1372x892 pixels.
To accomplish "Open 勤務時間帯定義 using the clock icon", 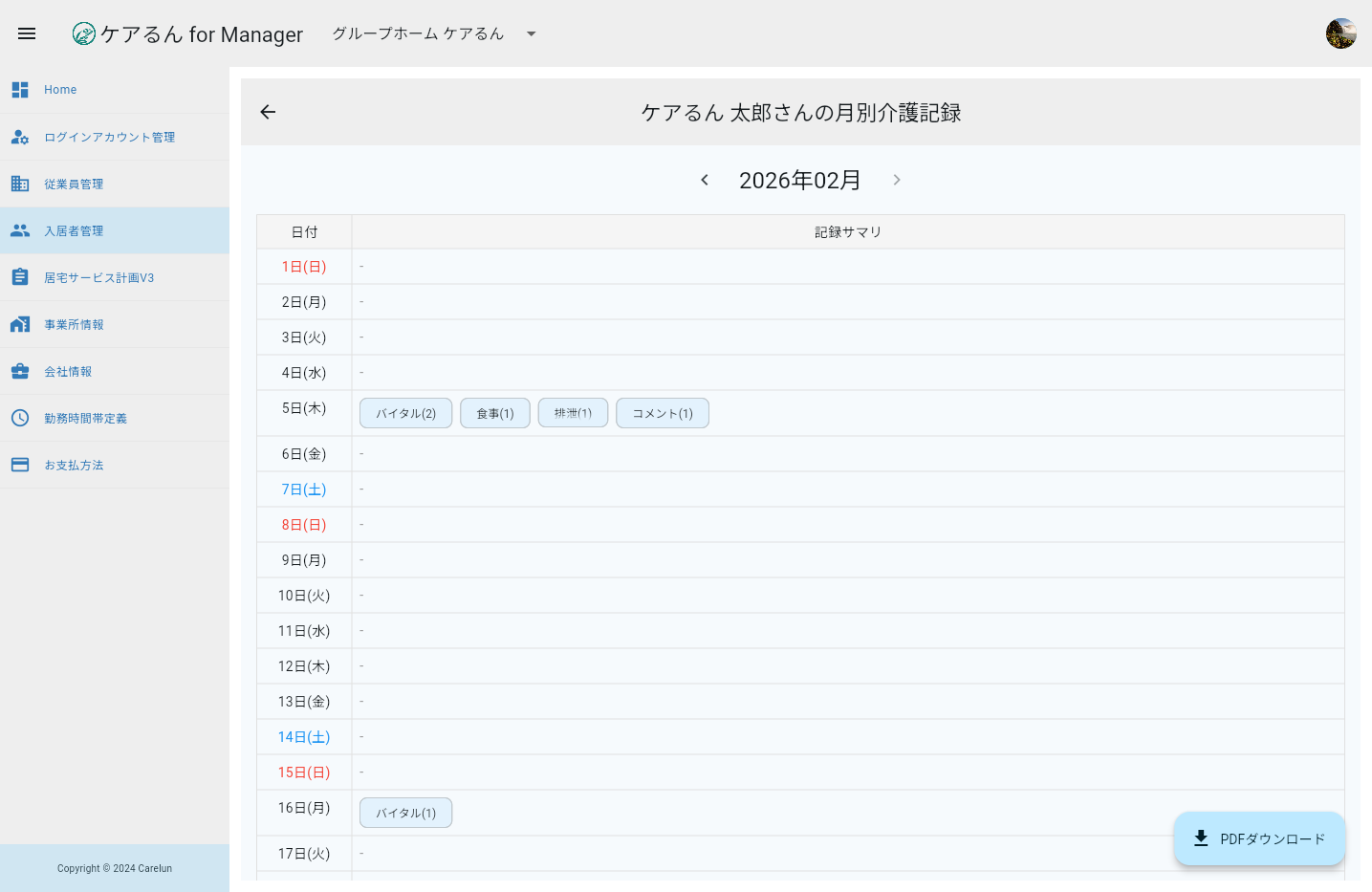I will [x=20, y=418].
